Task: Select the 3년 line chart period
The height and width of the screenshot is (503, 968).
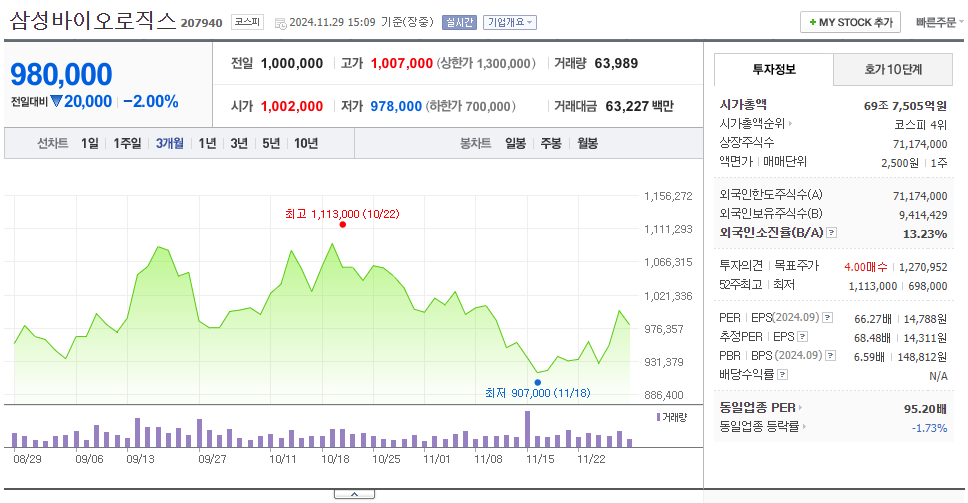Action: 239,143
